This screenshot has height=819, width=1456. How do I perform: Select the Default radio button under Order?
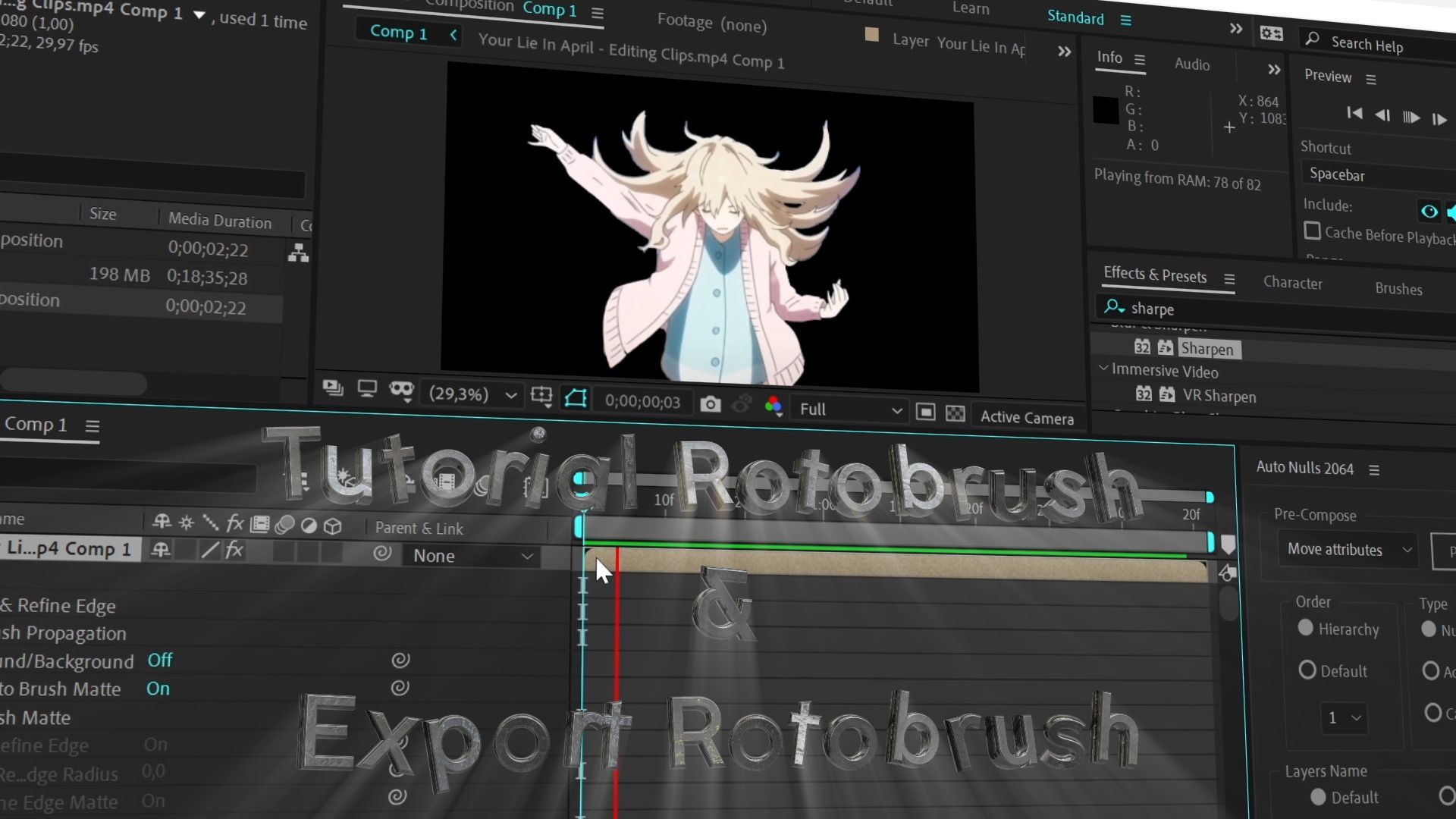tap(1307, 670)
